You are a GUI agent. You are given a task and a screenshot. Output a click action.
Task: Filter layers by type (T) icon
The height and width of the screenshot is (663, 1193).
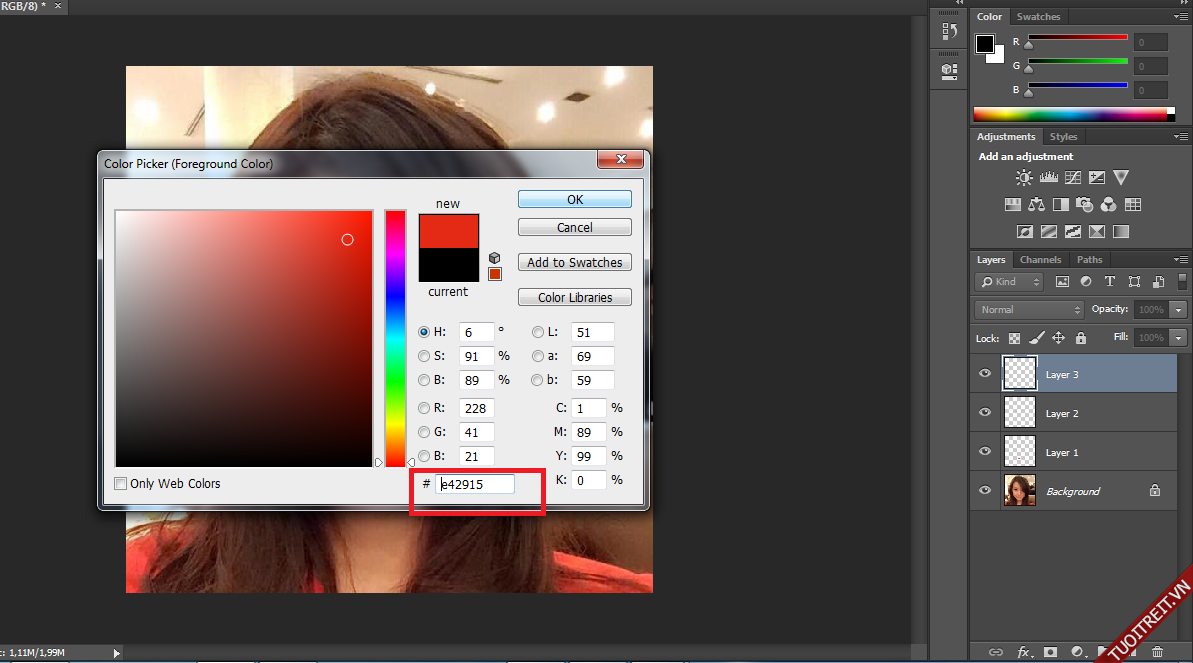pyautogui.click(x=1110, y=282)
